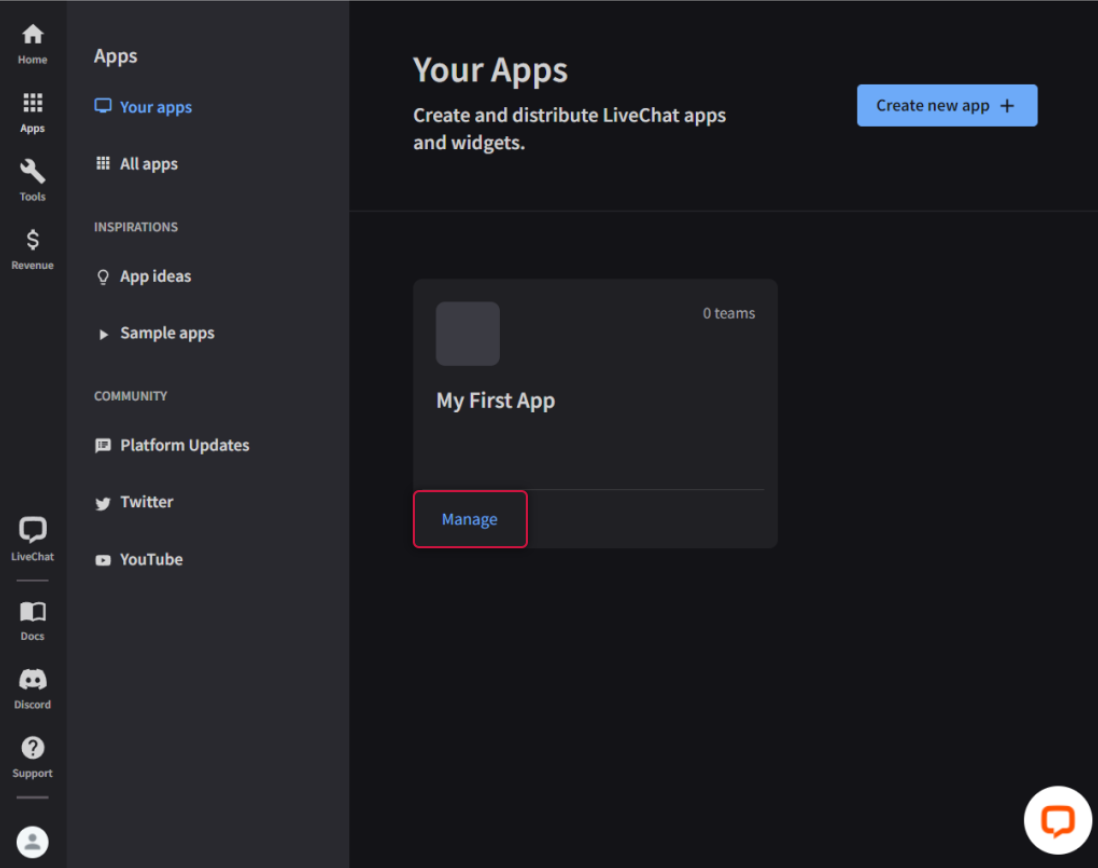Click the Home icon in sidebar

point(32,35)
